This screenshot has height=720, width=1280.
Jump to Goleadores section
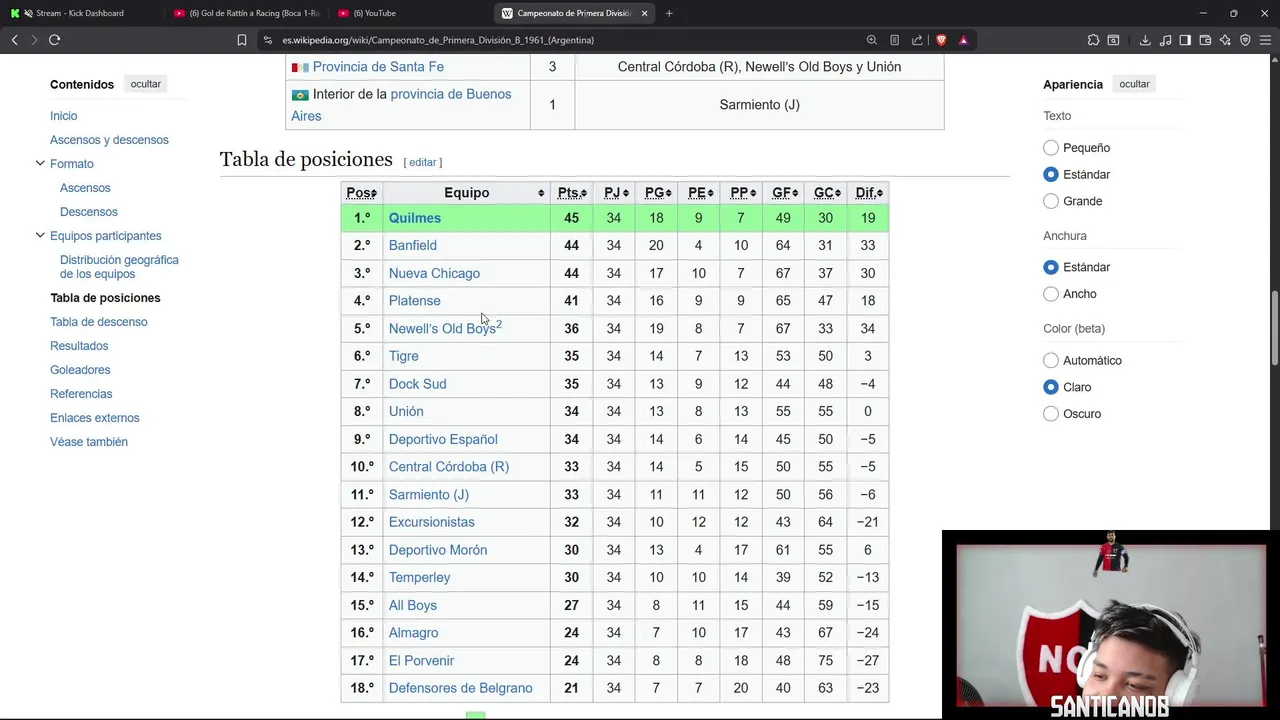80,370
